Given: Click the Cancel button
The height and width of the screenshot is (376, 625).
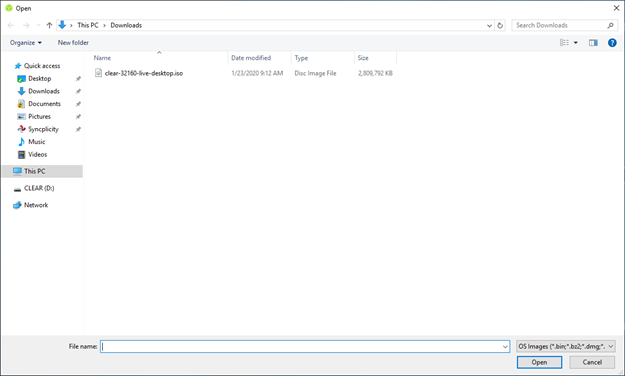Looking at the screenshot, I should point(592,362).
